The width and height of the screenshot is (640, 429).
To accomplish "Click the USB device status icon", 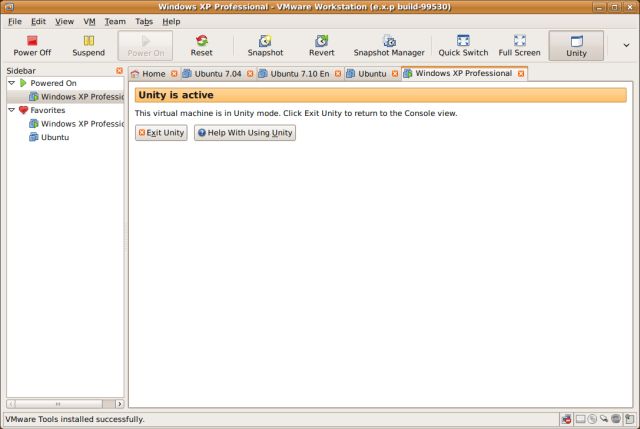I will click(604, 419).
